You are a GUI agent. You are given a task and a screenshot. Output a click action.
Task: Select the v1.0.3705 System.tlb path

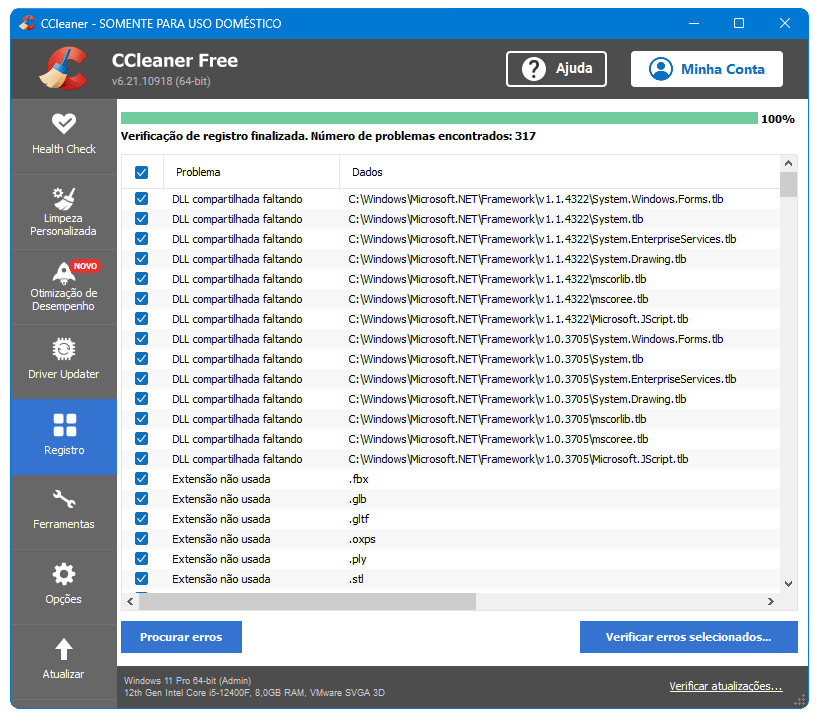pos(495,359)
